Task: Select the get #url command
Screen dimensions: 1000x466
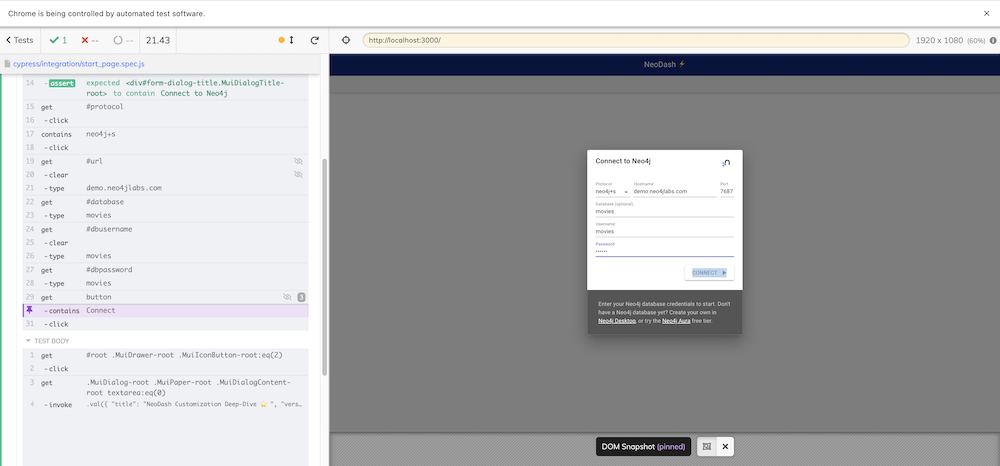Action: click(x=166, y=161)
